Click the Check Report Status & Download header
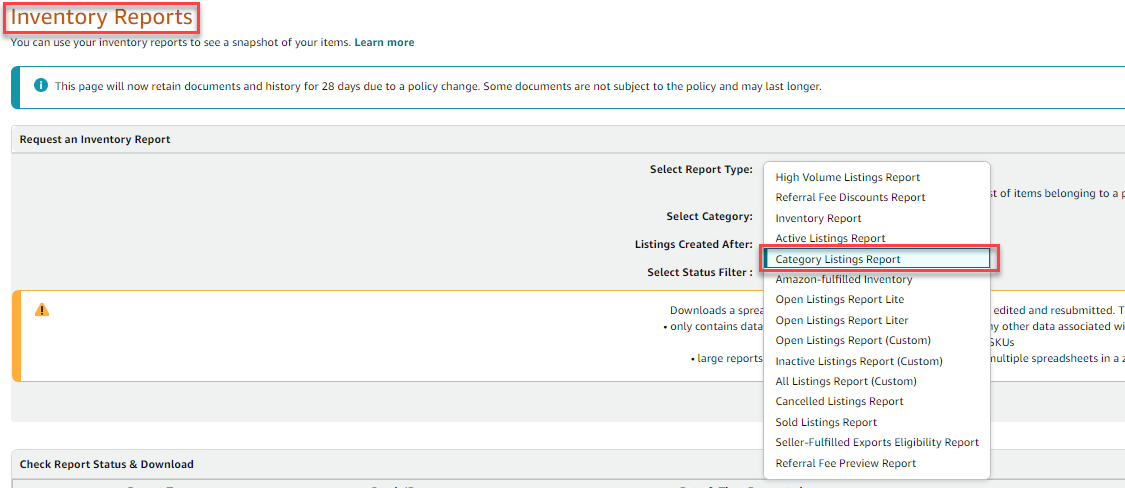 pos(106,464)
